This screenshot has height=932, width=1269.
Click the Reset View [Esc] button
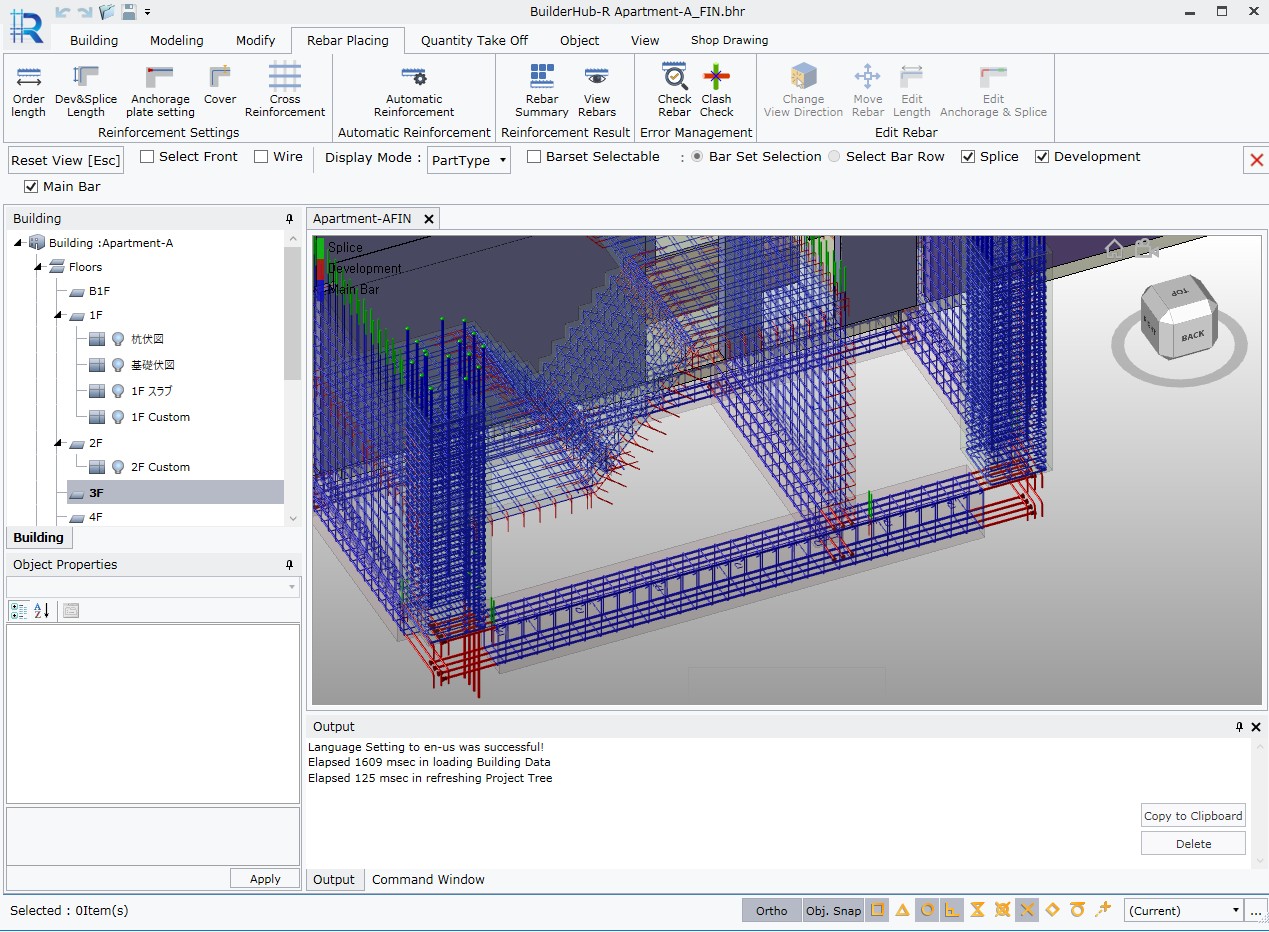[66, 160]
